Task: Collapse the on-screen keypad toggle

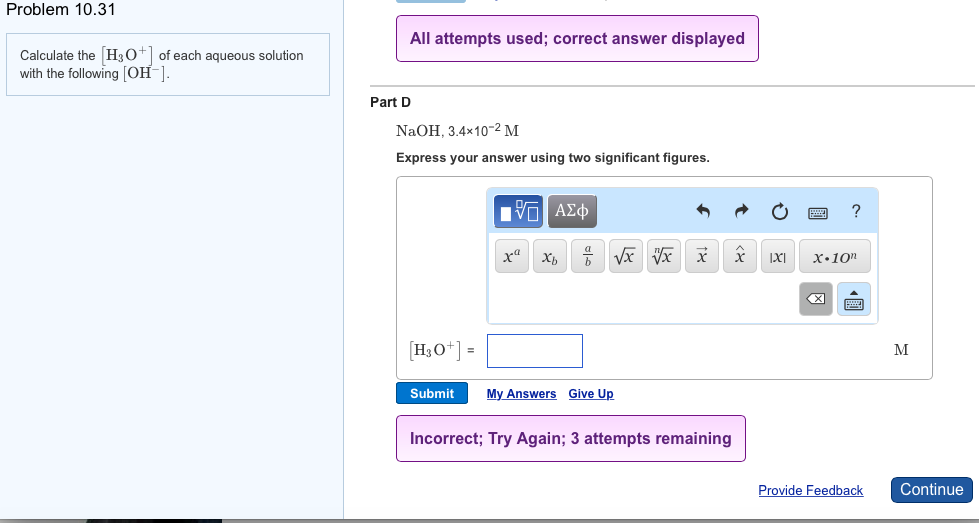Action: [x=854, y=299]
